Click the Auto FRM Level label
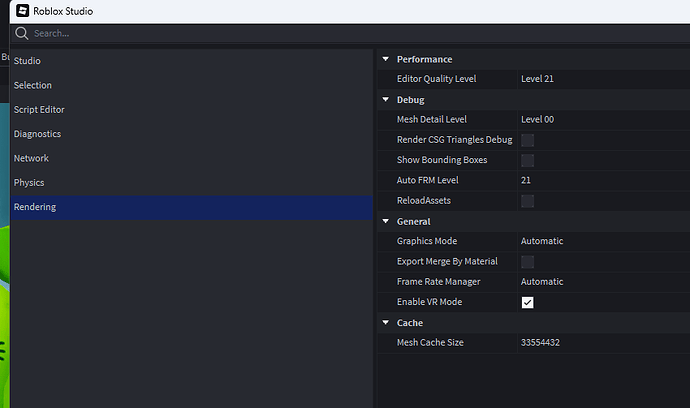 (427, 180)
